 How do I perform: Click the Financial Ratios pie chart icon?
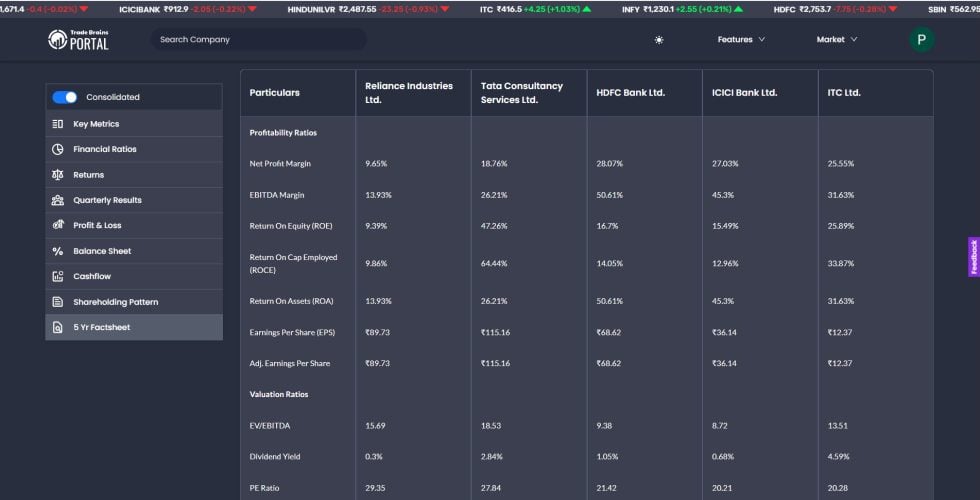point(58,149)
